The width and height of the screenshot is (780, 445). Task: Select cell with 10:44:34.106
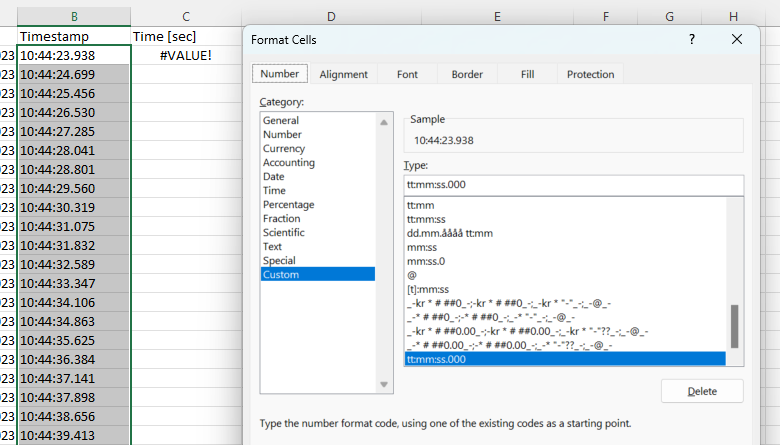(x=74, y=302)
